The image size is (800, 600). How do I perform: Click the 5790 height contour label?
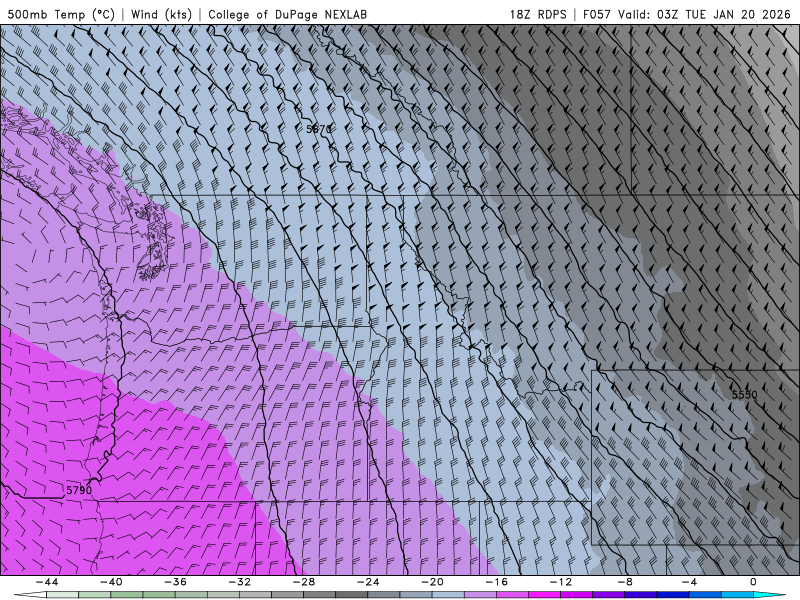click(79, 490)
